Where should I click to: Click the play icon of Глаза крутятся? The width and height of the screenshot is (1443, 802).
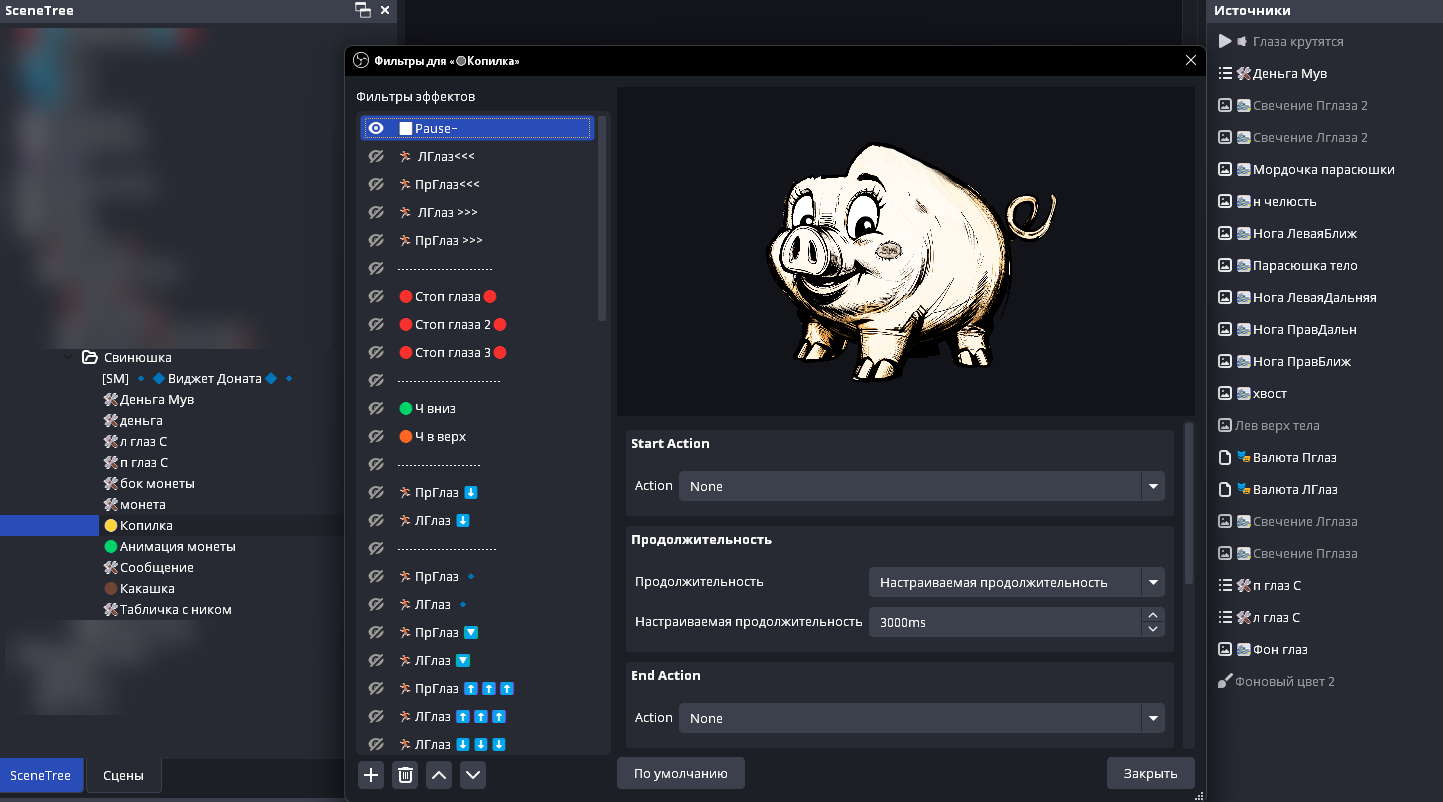point(1225,41)
